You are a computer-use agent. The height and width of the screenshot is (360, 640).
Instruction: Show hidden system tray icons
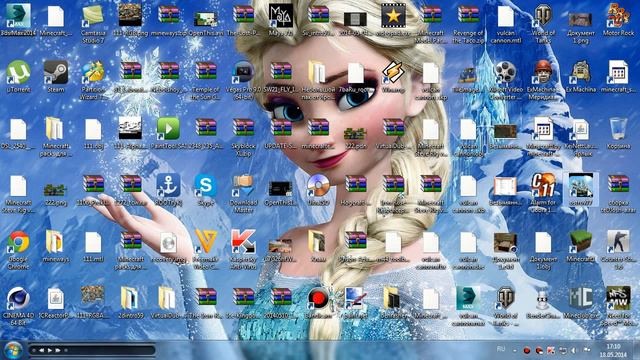(515, 350)
